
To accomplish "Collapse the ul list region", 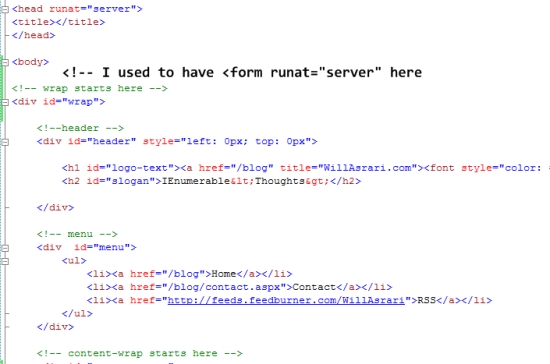I will coord(5,261).
